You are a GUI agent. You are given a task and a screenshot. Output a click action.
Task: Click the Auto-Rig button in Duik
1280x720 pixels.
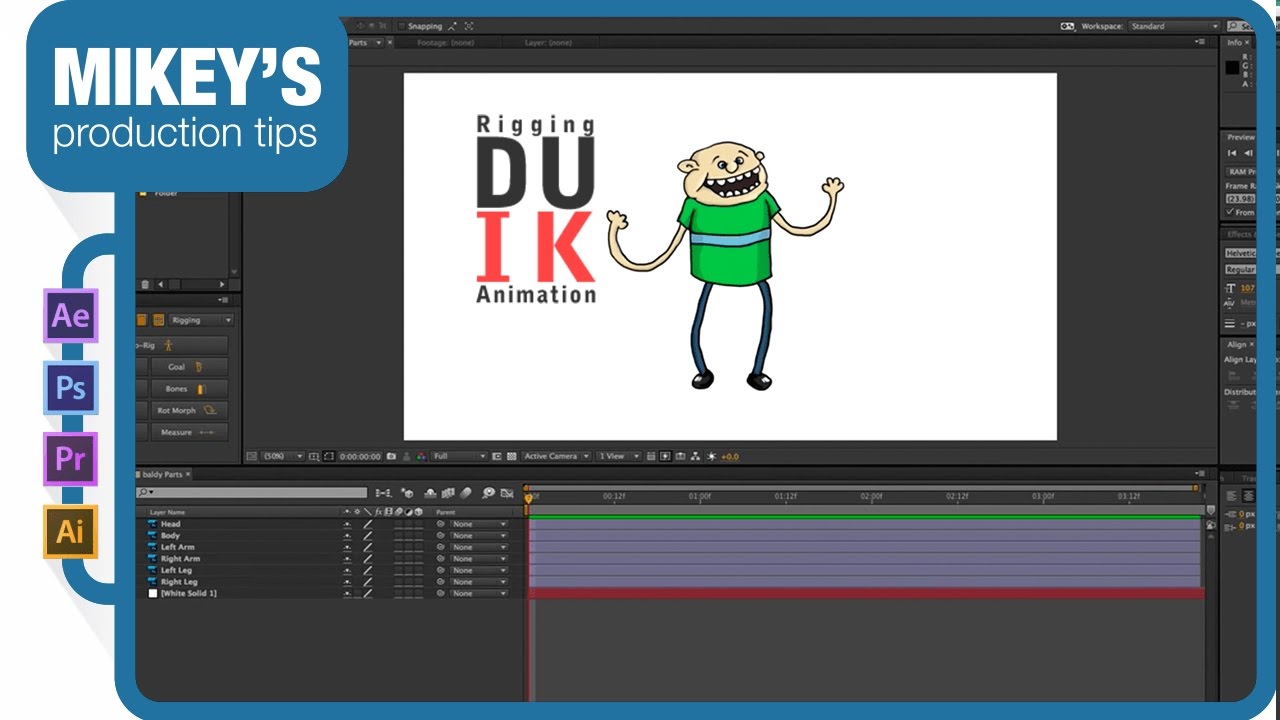point(182,344)
